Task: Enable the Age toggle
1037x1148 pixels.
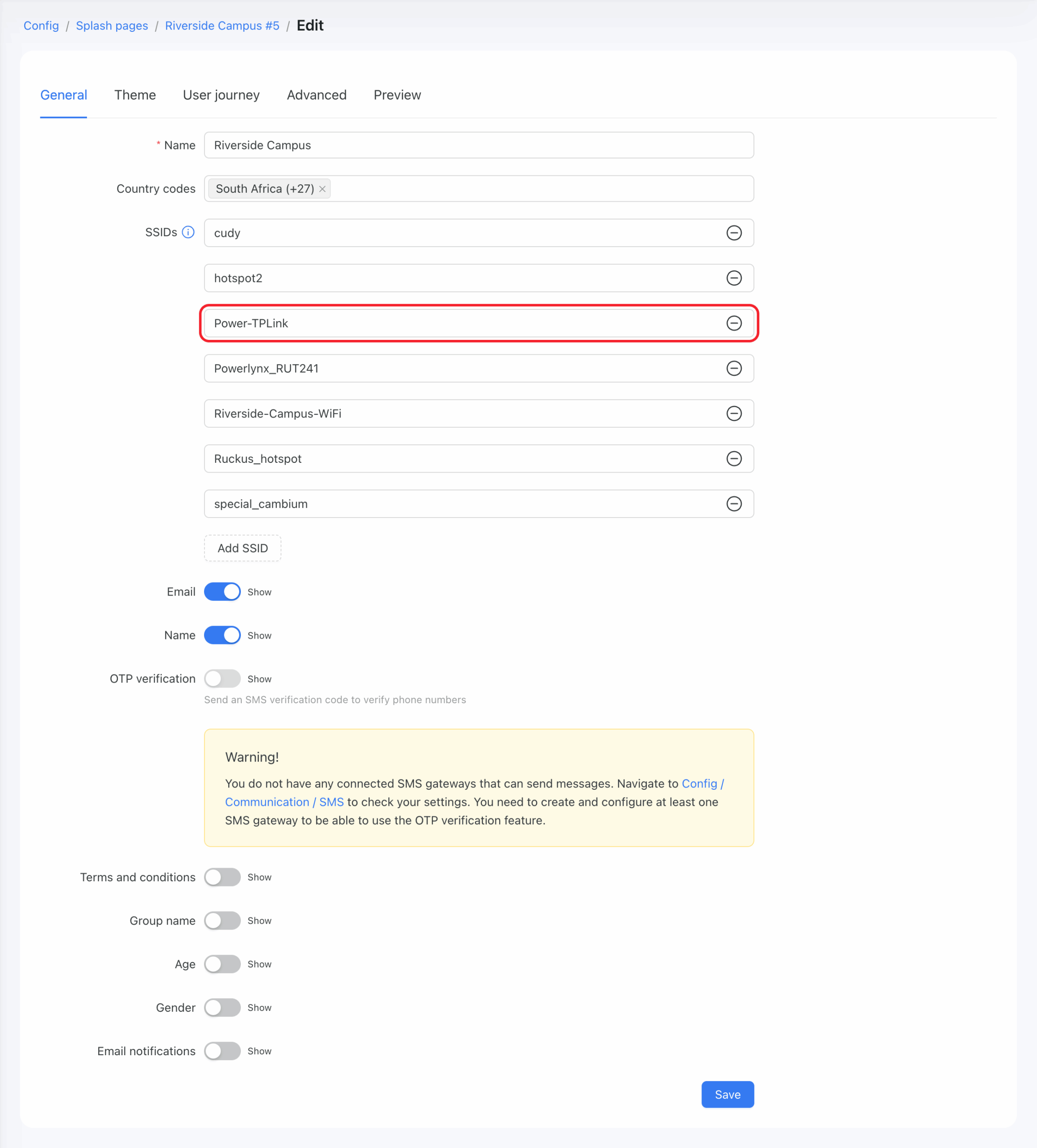Action: 222,964
